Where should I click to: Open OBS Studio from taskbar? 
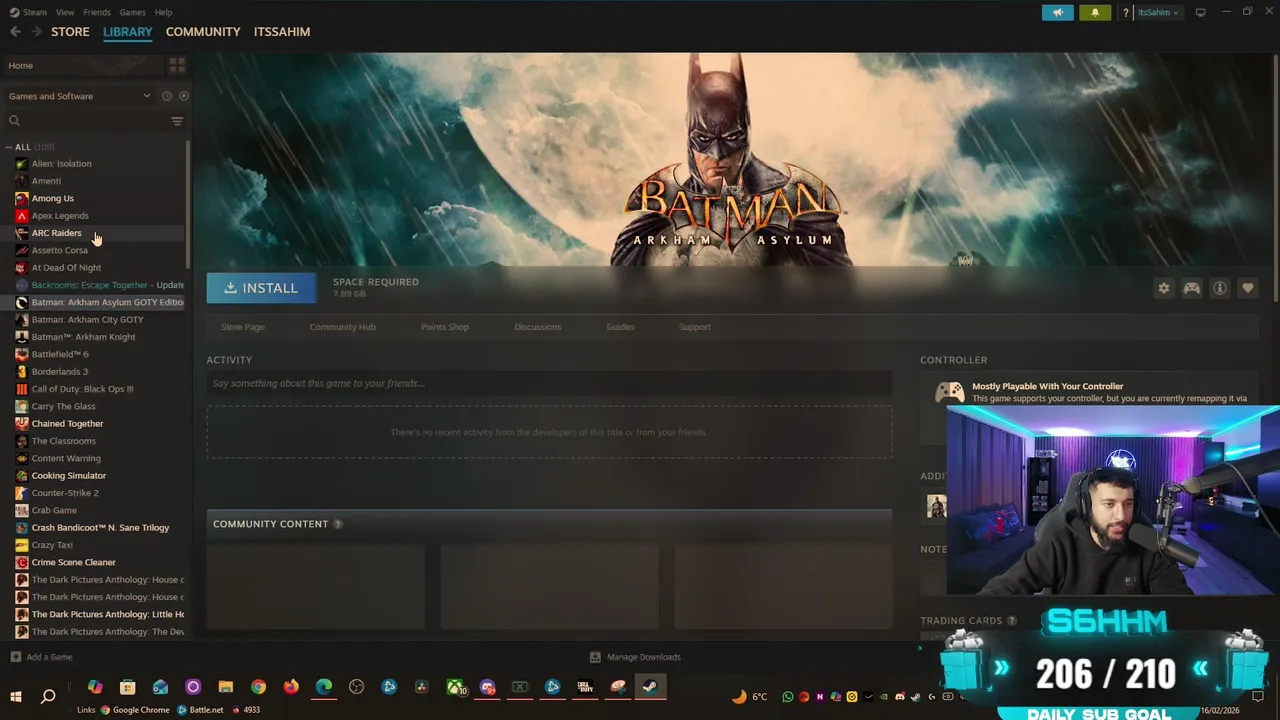coord(357,687)
